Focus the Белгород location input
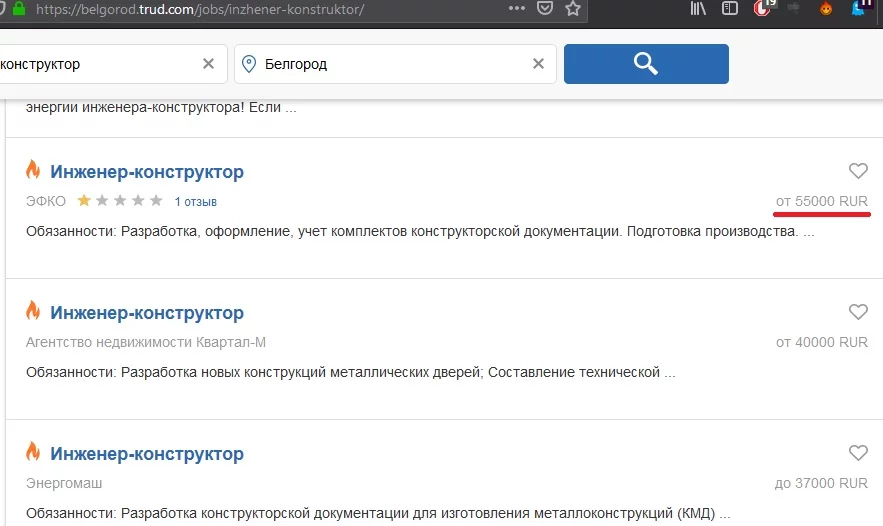The height and width of the screenshot is (526, 883). 395,64
